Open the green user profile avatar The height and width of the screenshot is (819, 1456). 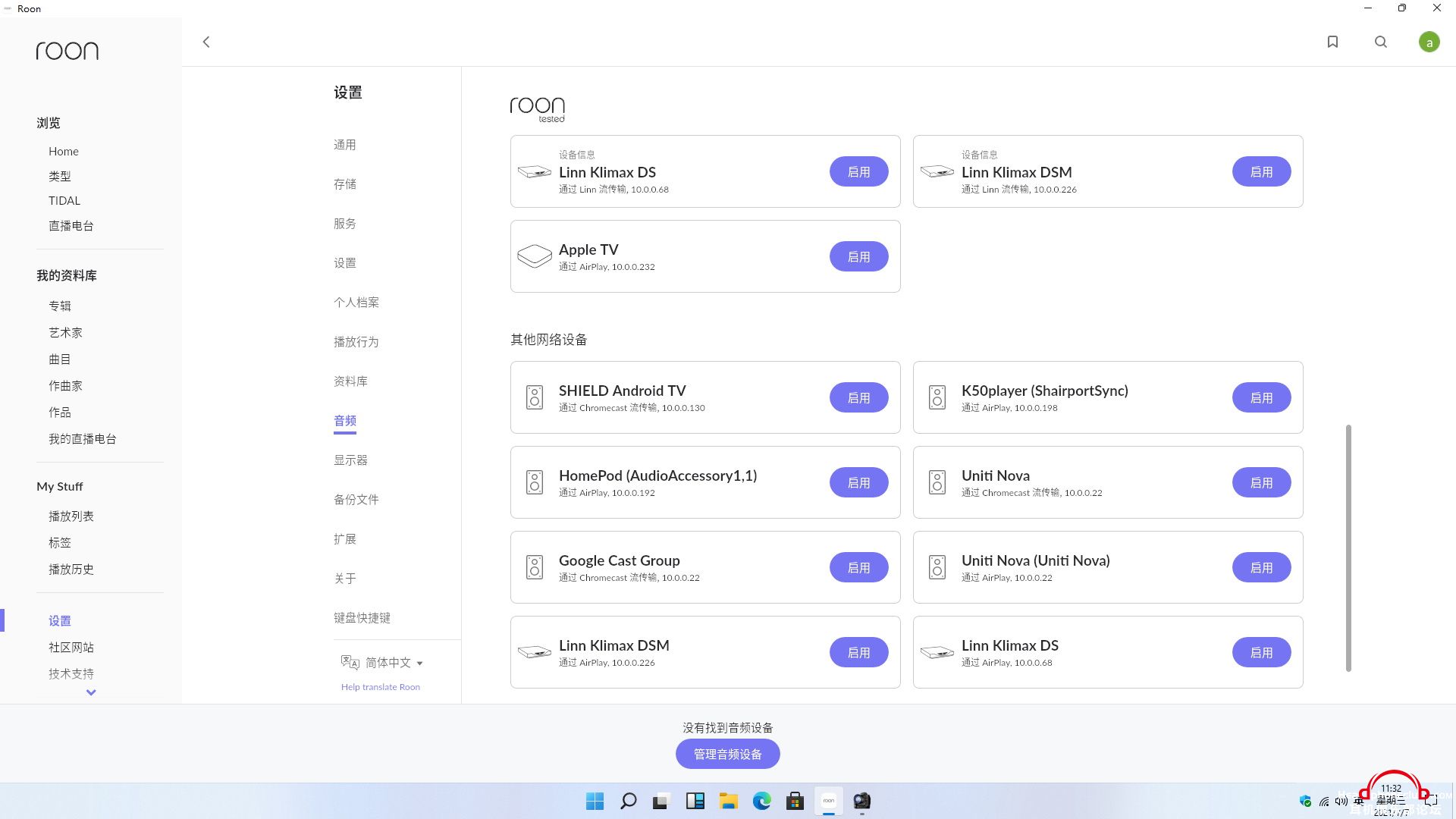(1429, 42)
